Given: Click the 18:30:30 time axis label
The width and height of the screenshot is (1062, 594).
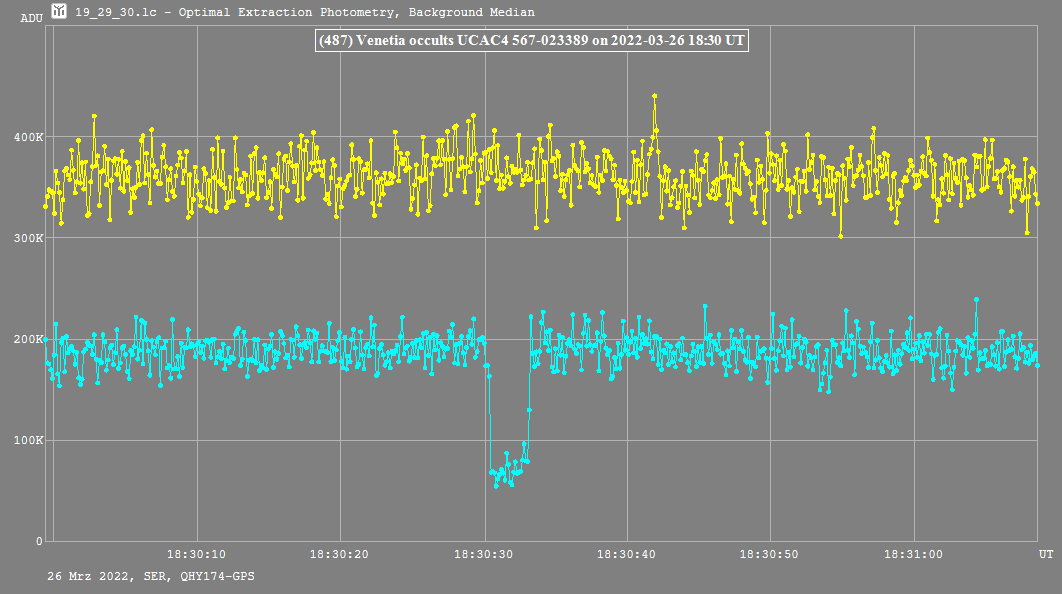Looking at the screenshot, I should coord(485,554).
